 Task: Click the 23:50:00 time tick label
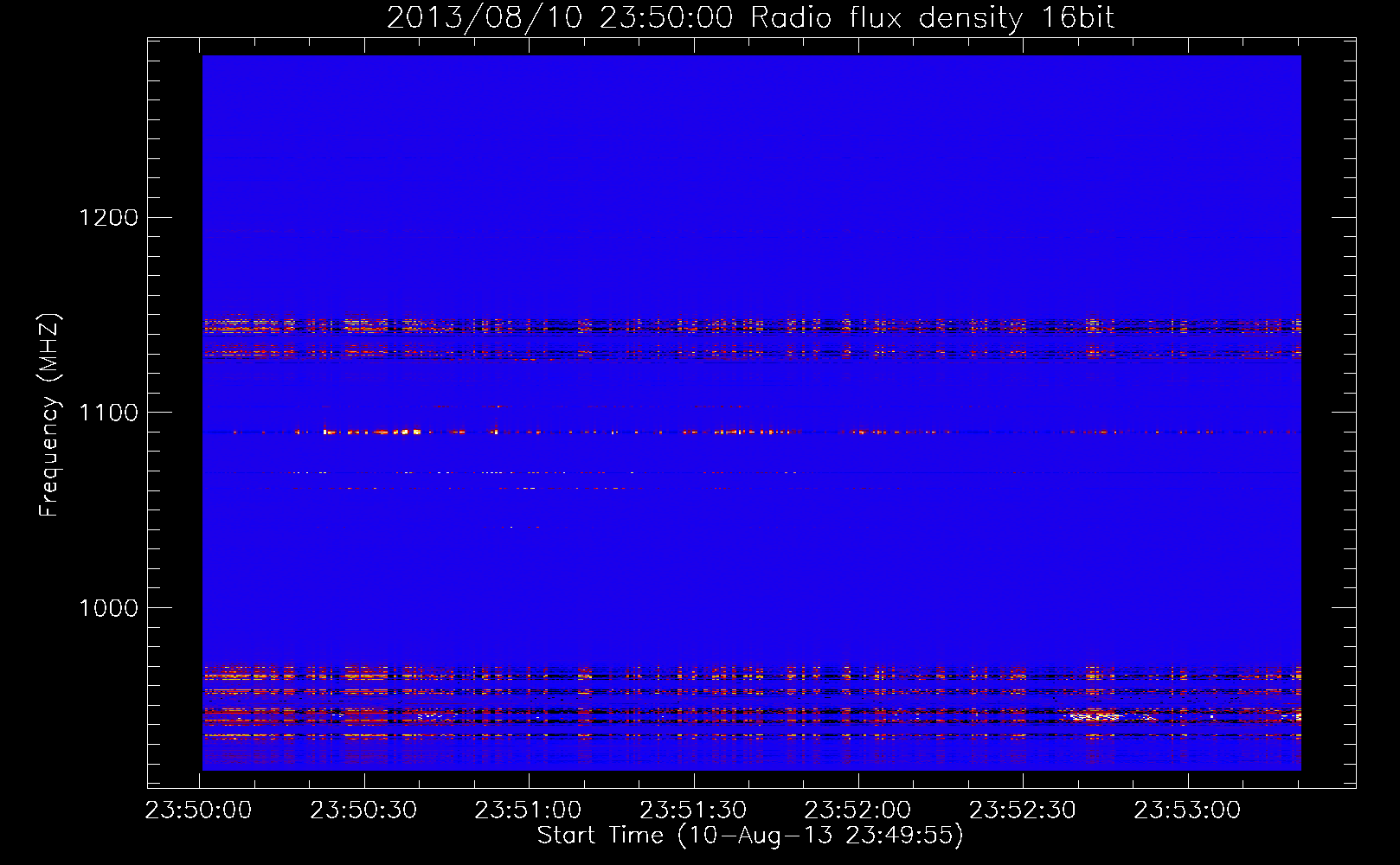[199, 811]
